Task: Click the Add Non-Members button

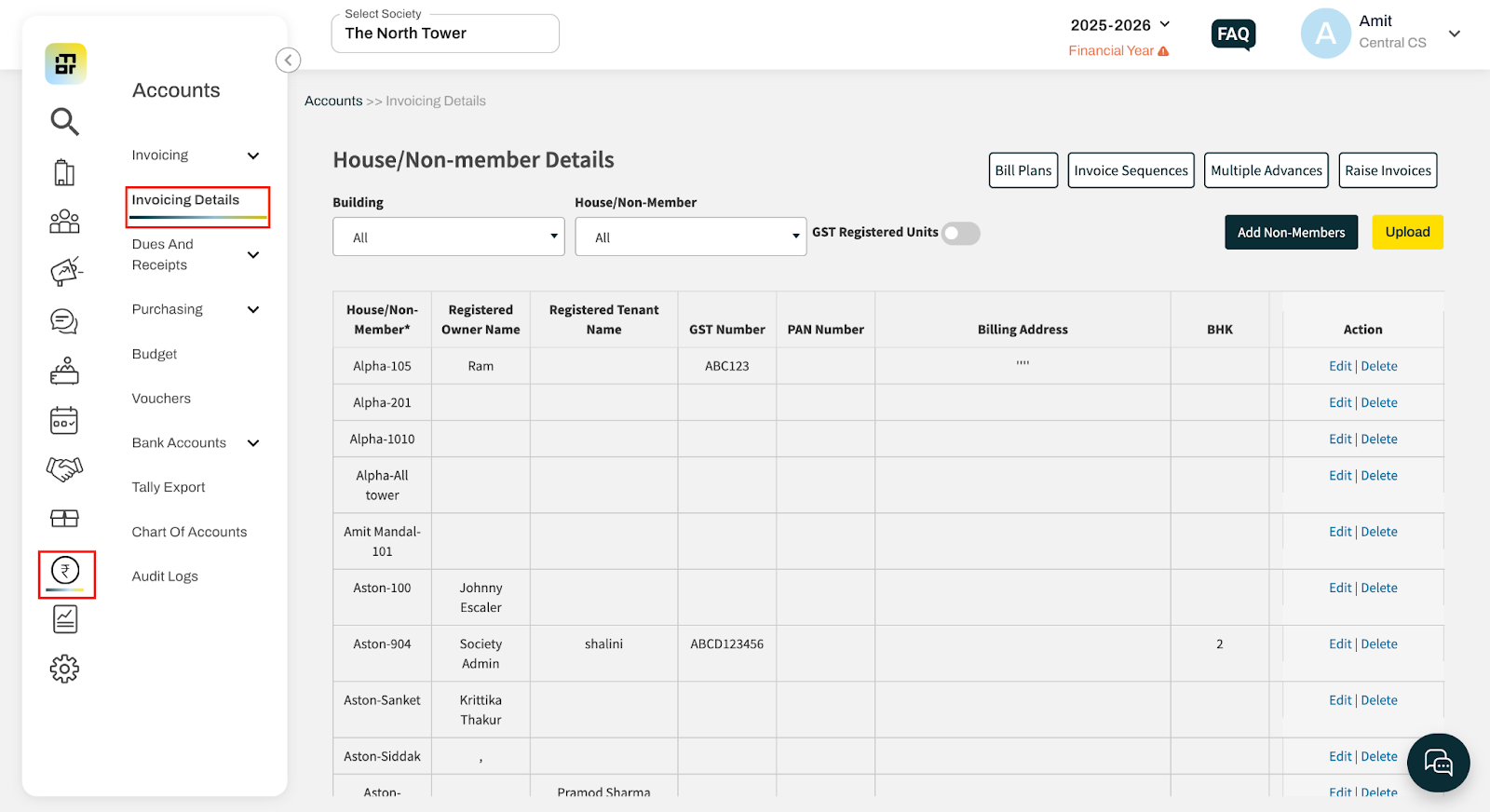Action: (1291, 233)
